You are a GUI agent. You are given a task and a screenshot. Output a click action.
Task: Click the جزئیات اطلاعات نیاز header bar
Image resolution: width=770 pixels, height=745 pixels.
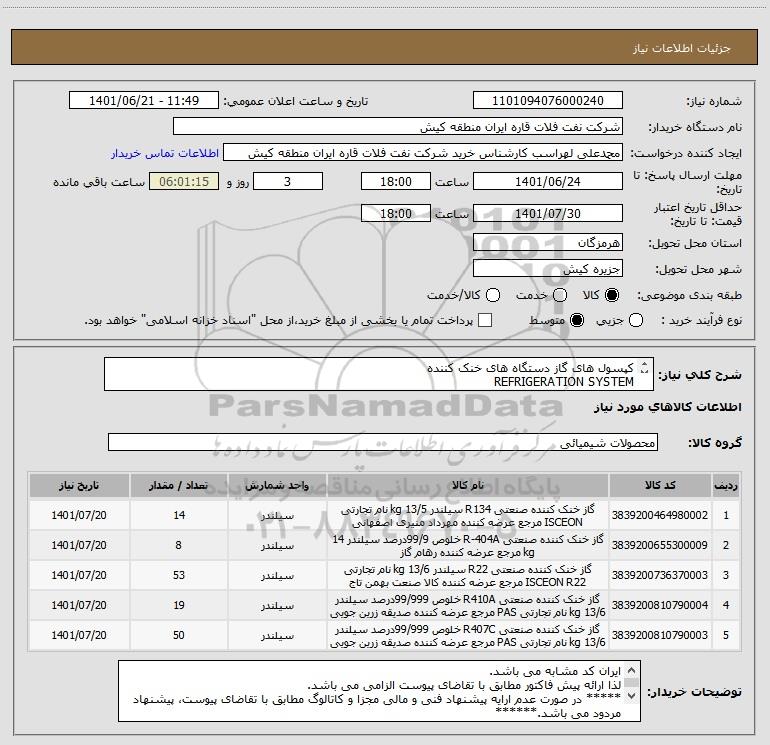click(384, 47)
